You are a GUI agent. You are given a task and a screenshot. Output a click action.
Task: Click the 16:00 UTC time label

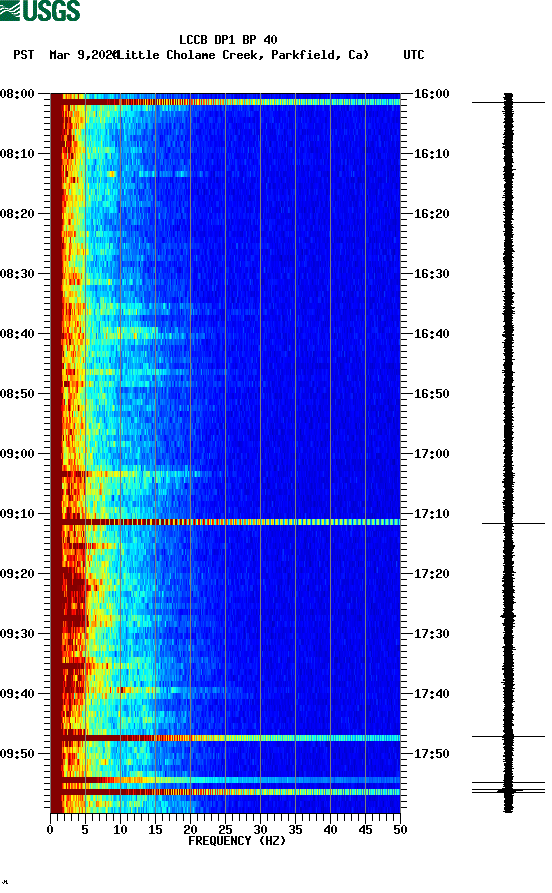point(431,93)
